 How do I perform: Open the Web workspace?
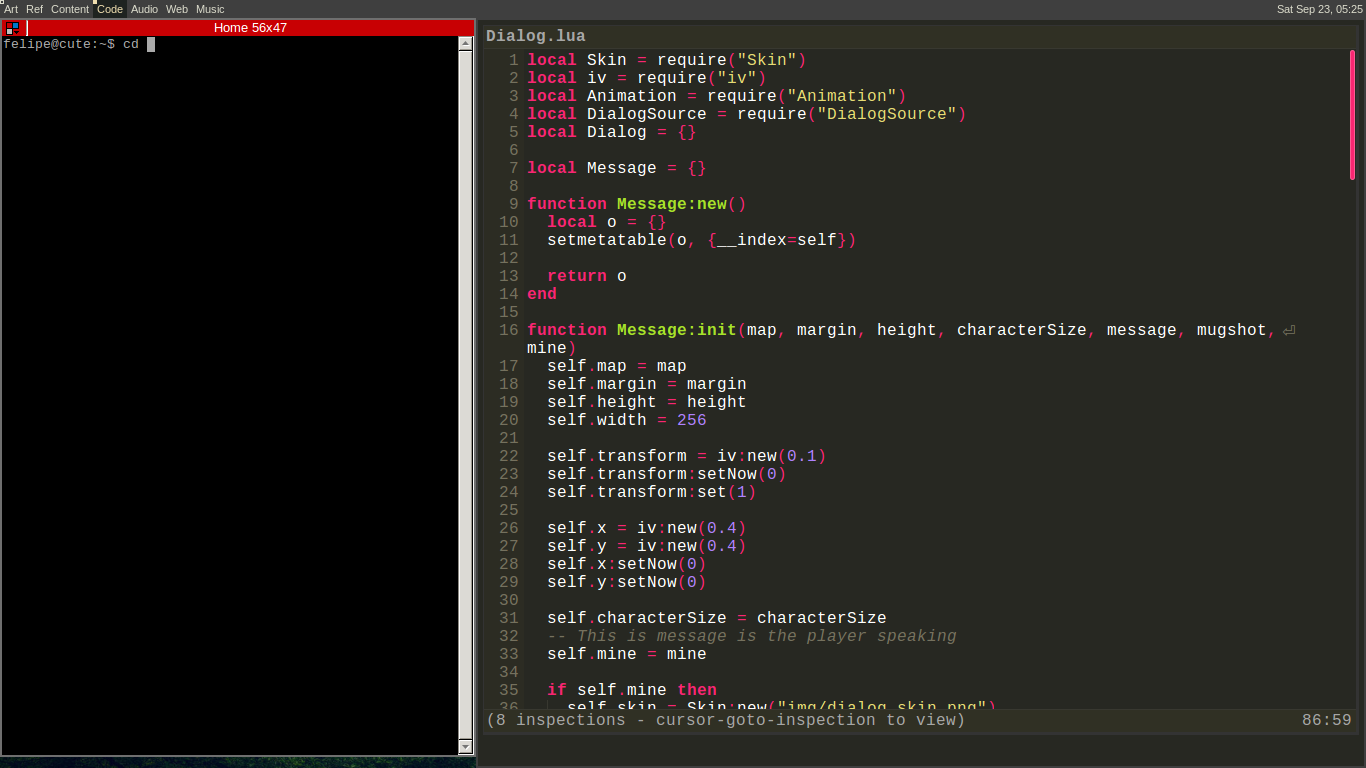(177, 9)
